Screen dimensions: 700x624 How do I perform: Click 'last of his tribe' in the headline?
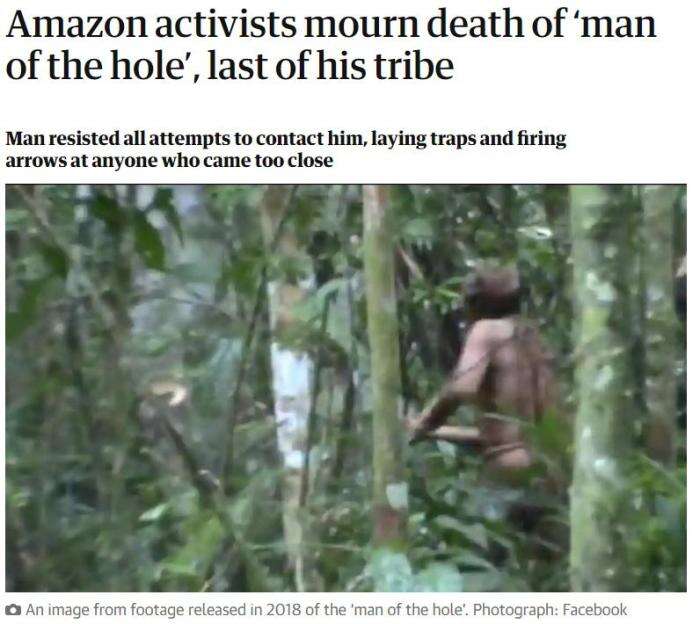[331, 66]
